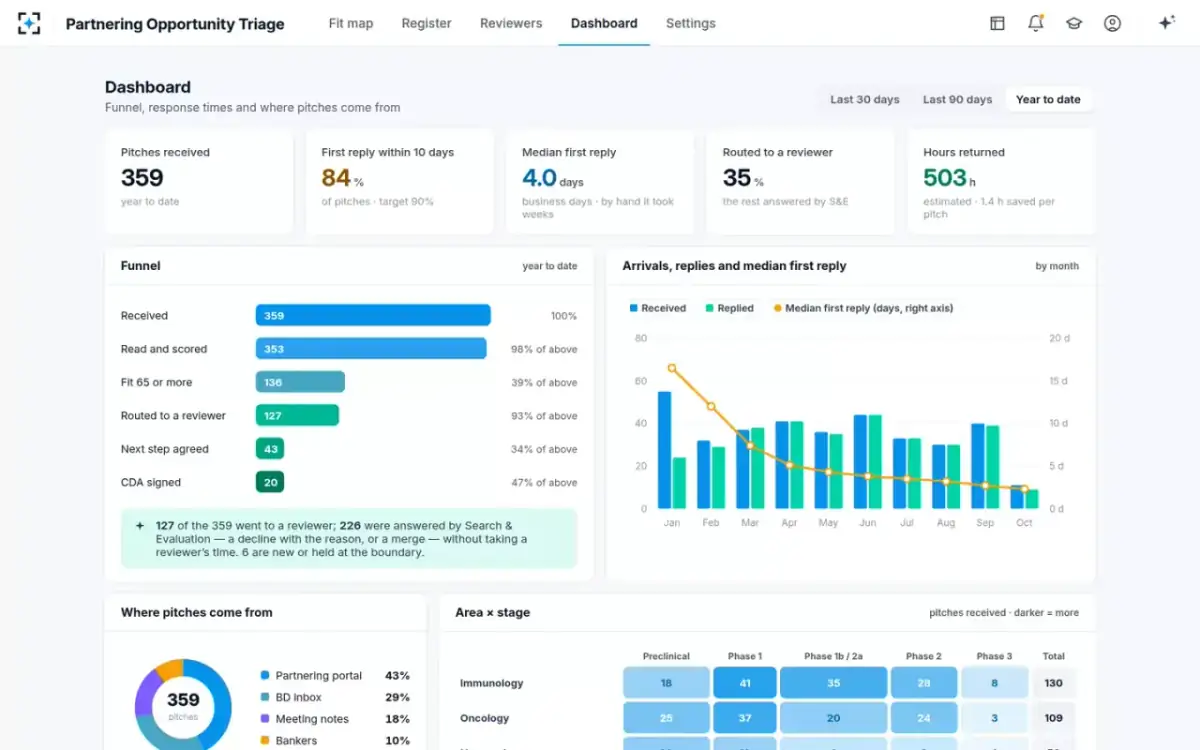1200x750 pixels.
Task: Click the 'by month' chart label
Action: [1057, 266]
